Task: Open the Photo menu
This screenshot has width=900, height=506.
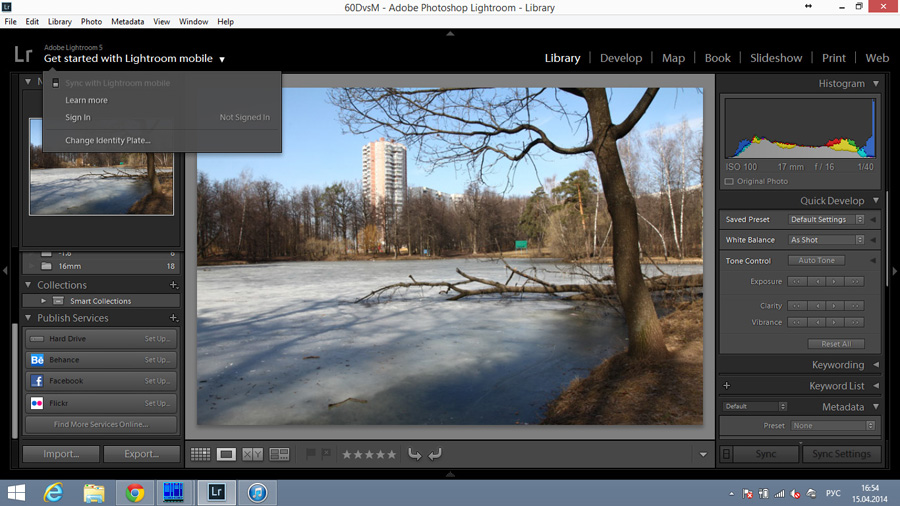Action: [91, 22]
